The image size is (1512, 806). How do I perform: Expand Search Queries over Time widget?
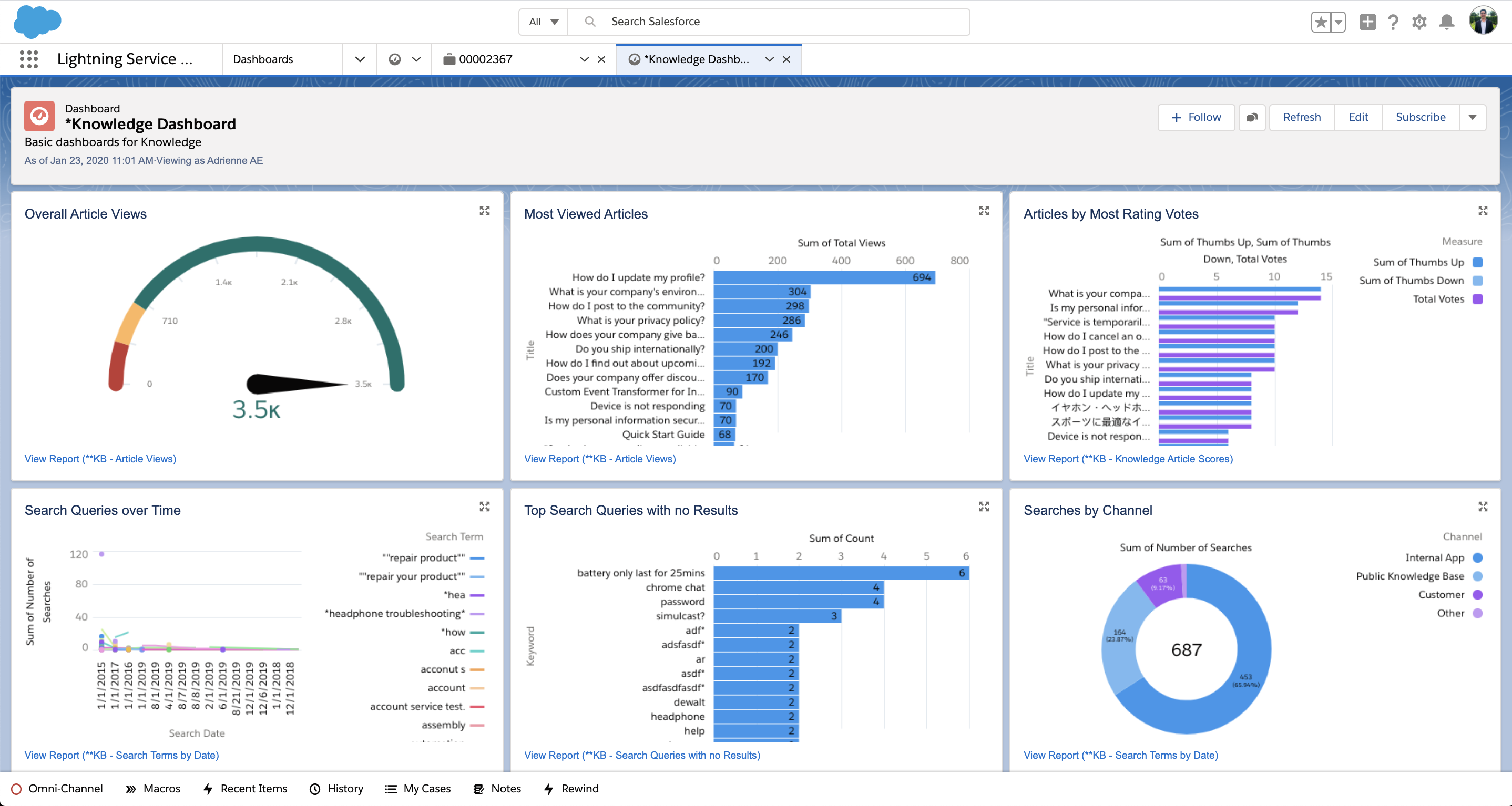coord(484,507)
